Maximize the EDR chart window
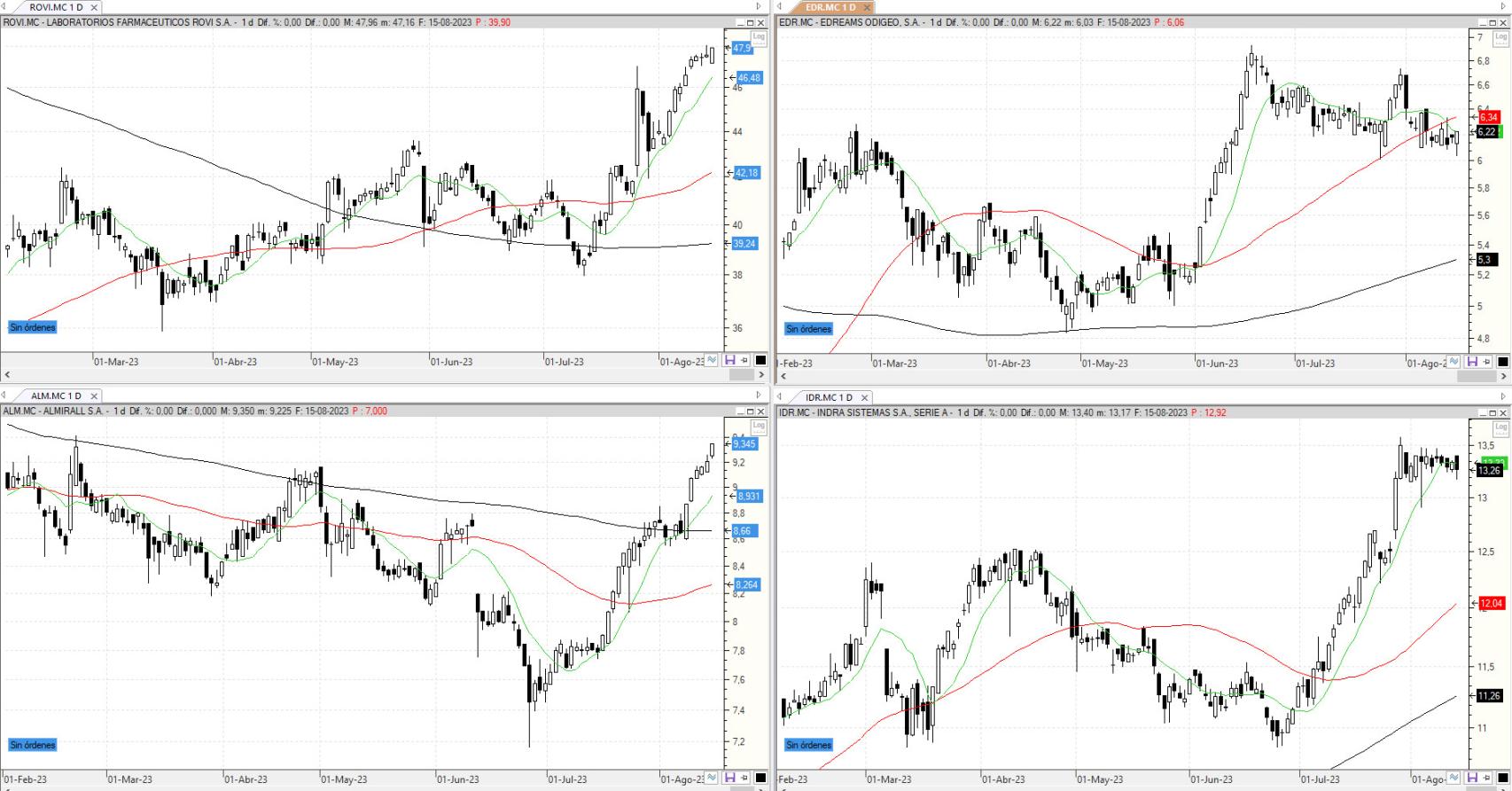 pos(1491,22)
